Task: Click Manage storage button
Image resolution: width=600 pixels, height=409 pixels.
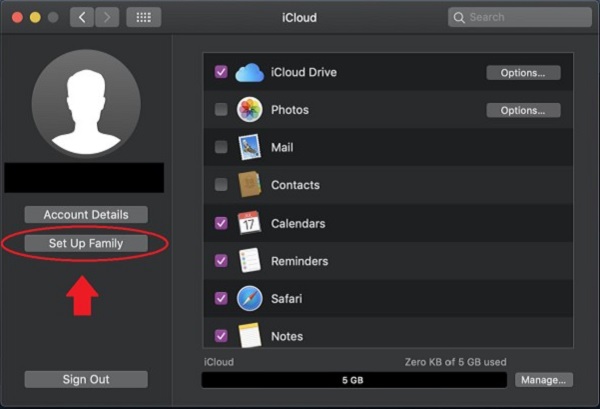Action: point(543,380)
